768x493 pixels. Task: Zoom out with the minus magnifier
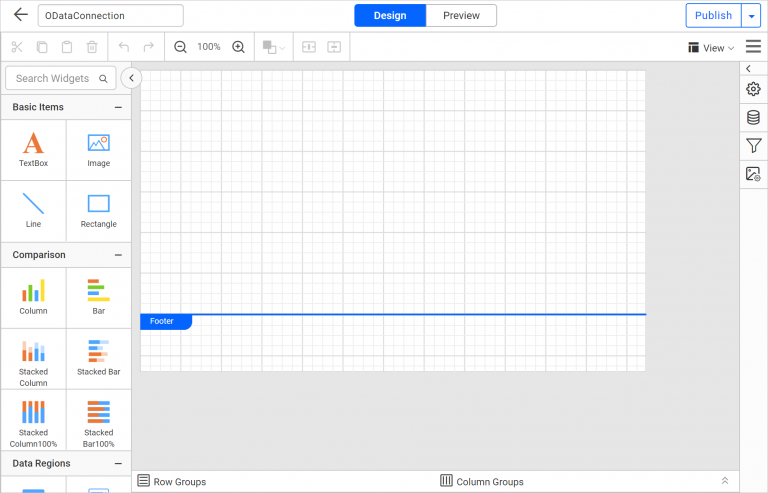pyautogui.click(x=180, y=47)
